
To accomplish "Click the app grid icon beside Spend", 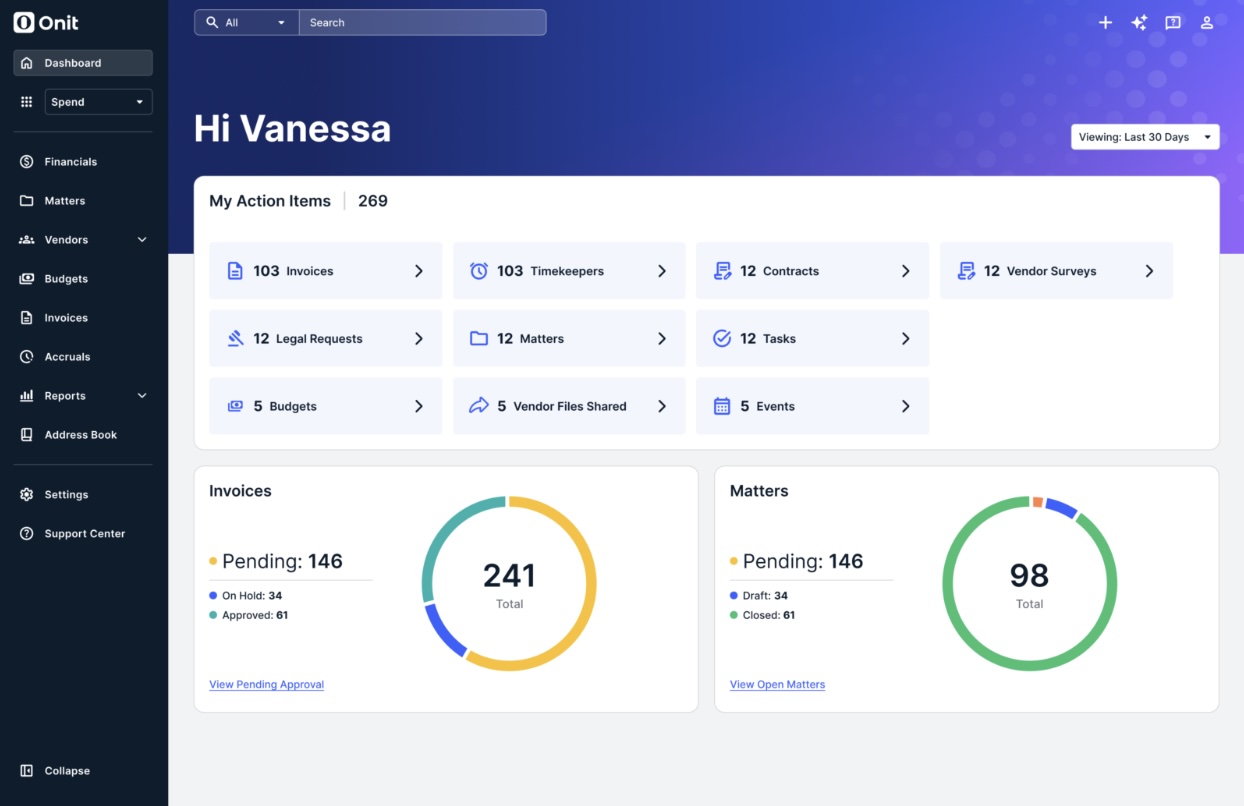I will tap(27, 102).
